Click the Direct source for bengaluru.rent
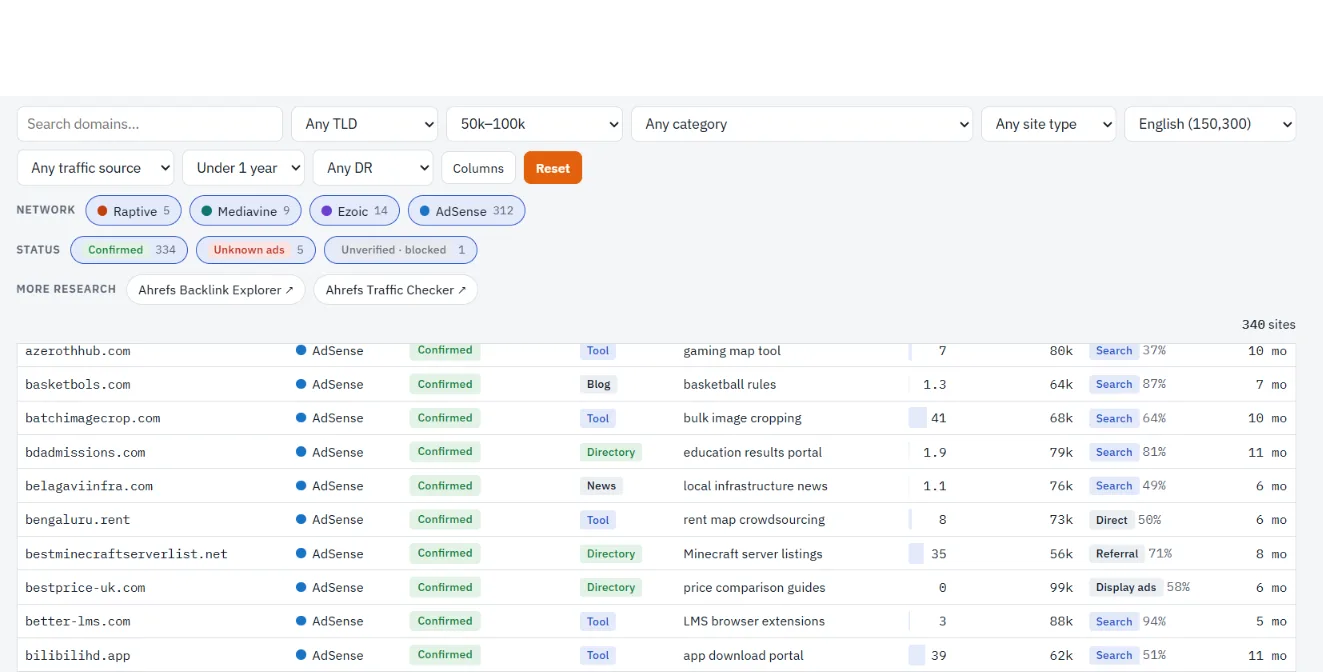Screen dimensions: 1323x672 point(1112,520)
